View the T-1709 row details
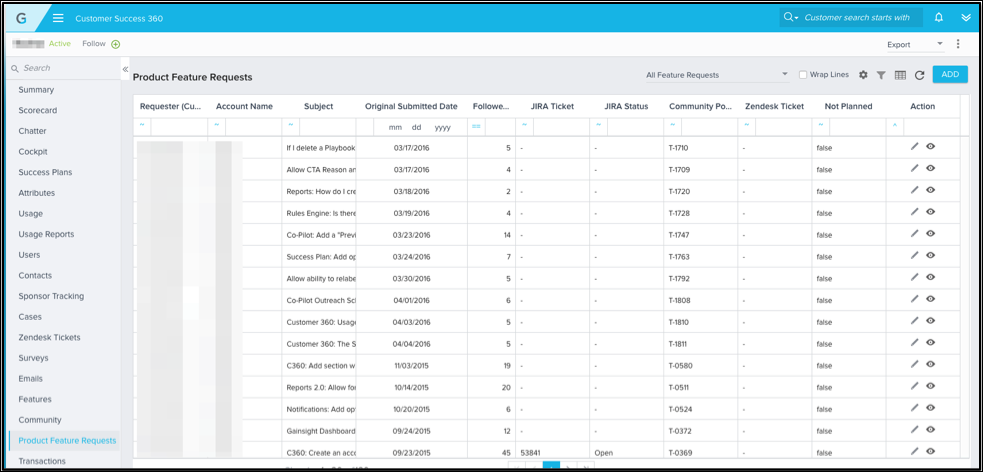The width and height of the screenshot is (983, 472). click(x=930, y=168)
